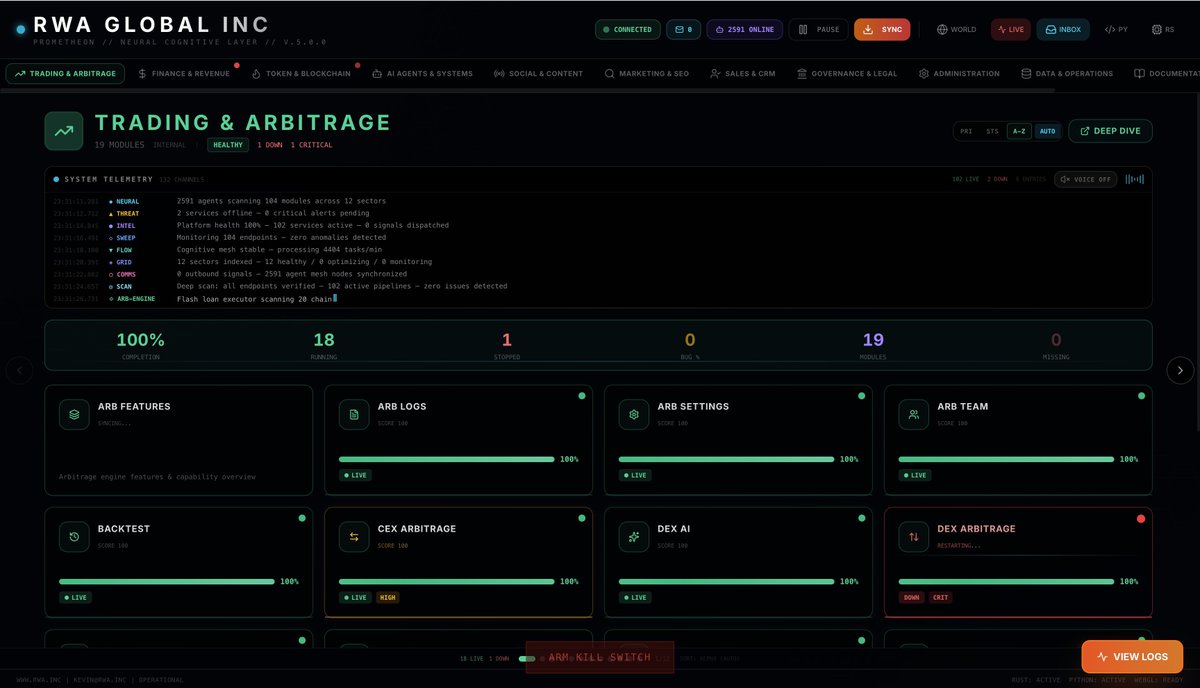Sort modules A-Z
The image size is (1200, 688).
coord(1019,131)
